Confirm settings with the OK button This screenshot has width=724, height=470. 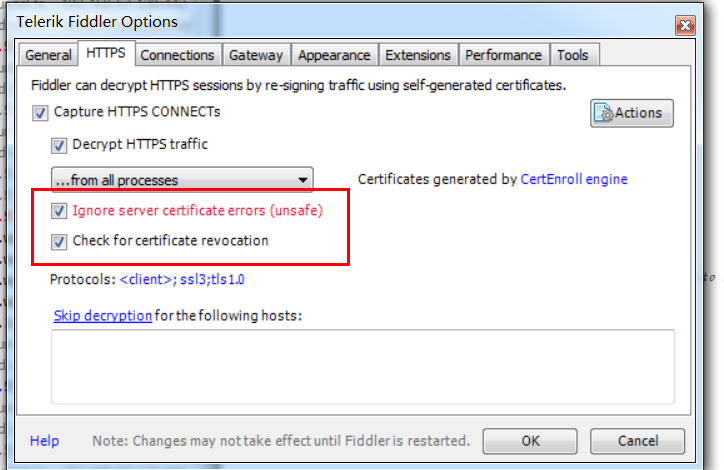pos(530,441)
